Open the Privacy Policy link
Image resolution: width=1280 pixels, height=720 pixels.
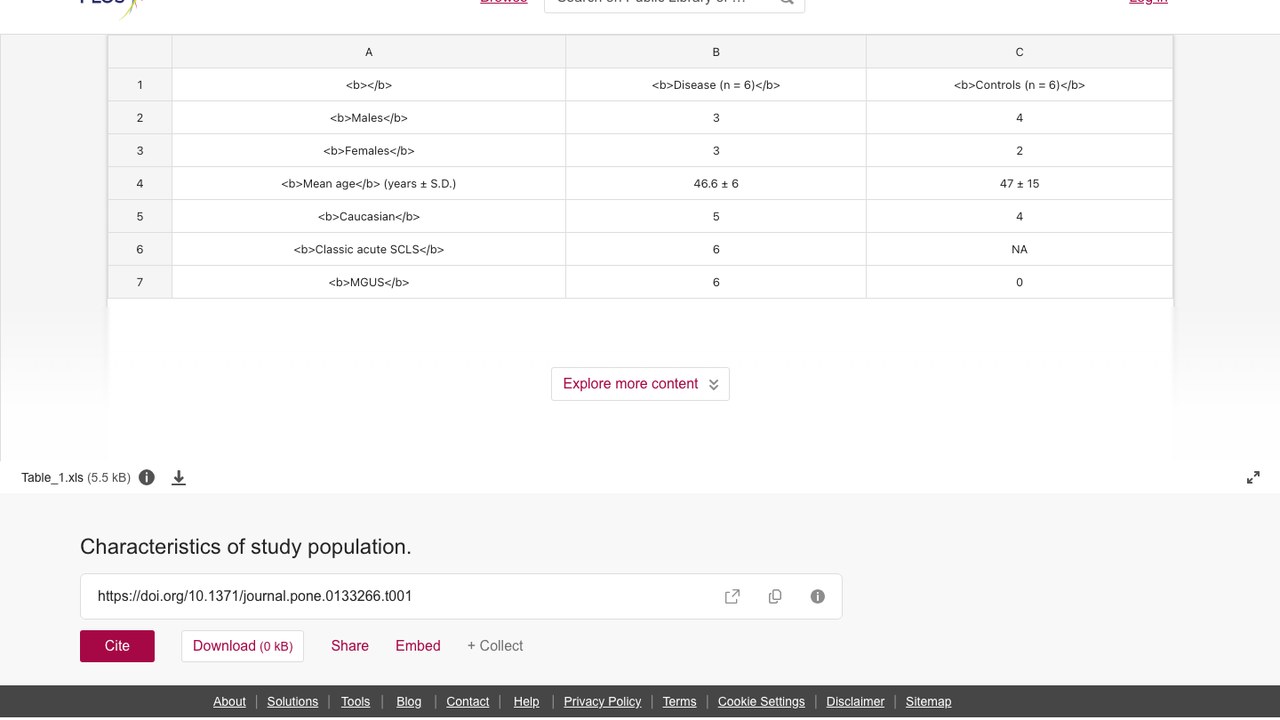coord(602,702)
